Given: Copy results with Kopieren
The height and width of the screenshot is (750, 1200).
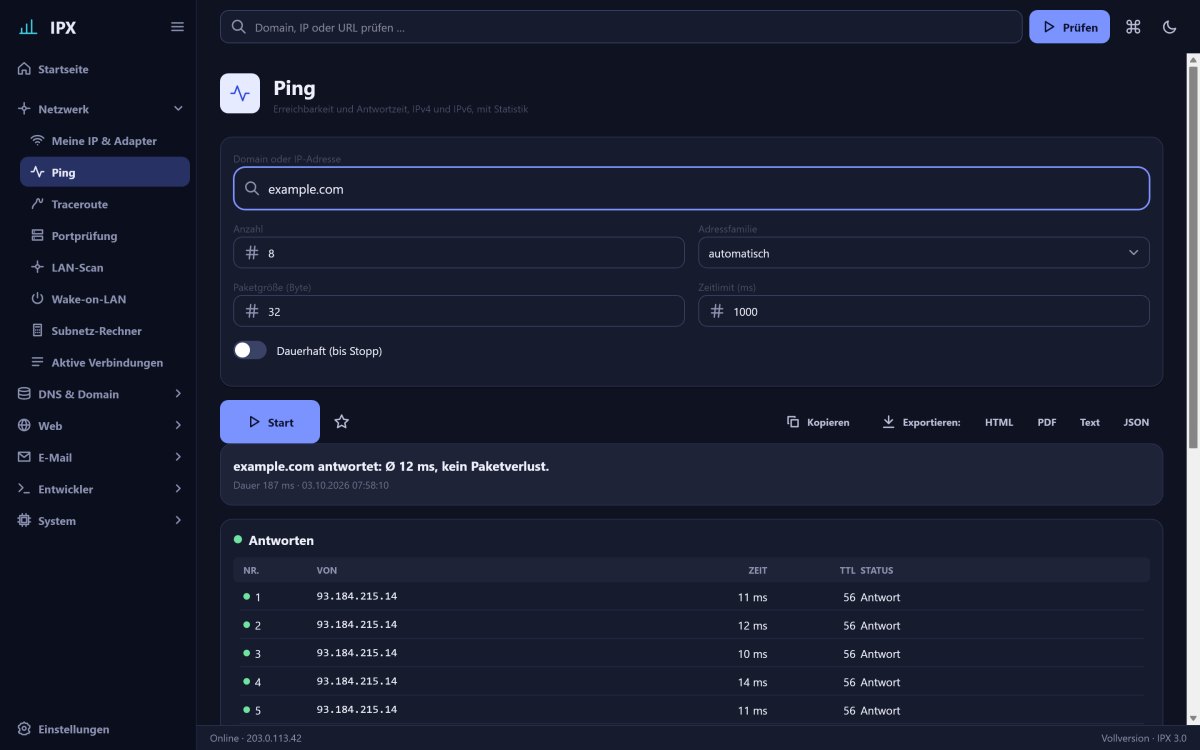Looking at the screenshot, I should tap(818, 422).
